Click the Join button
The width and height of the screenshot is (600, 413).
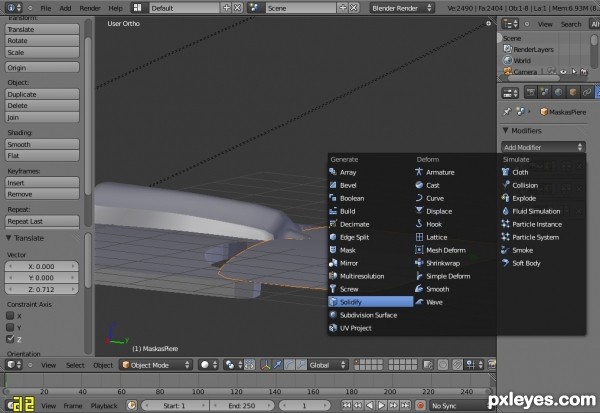pos(42,117)
